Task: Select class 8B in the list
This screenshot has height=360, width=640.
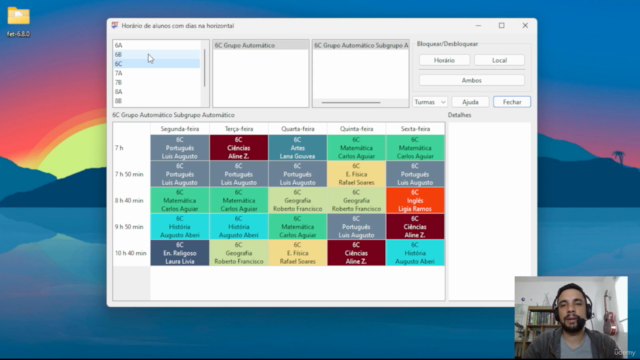Action: (x=157, y=101)
